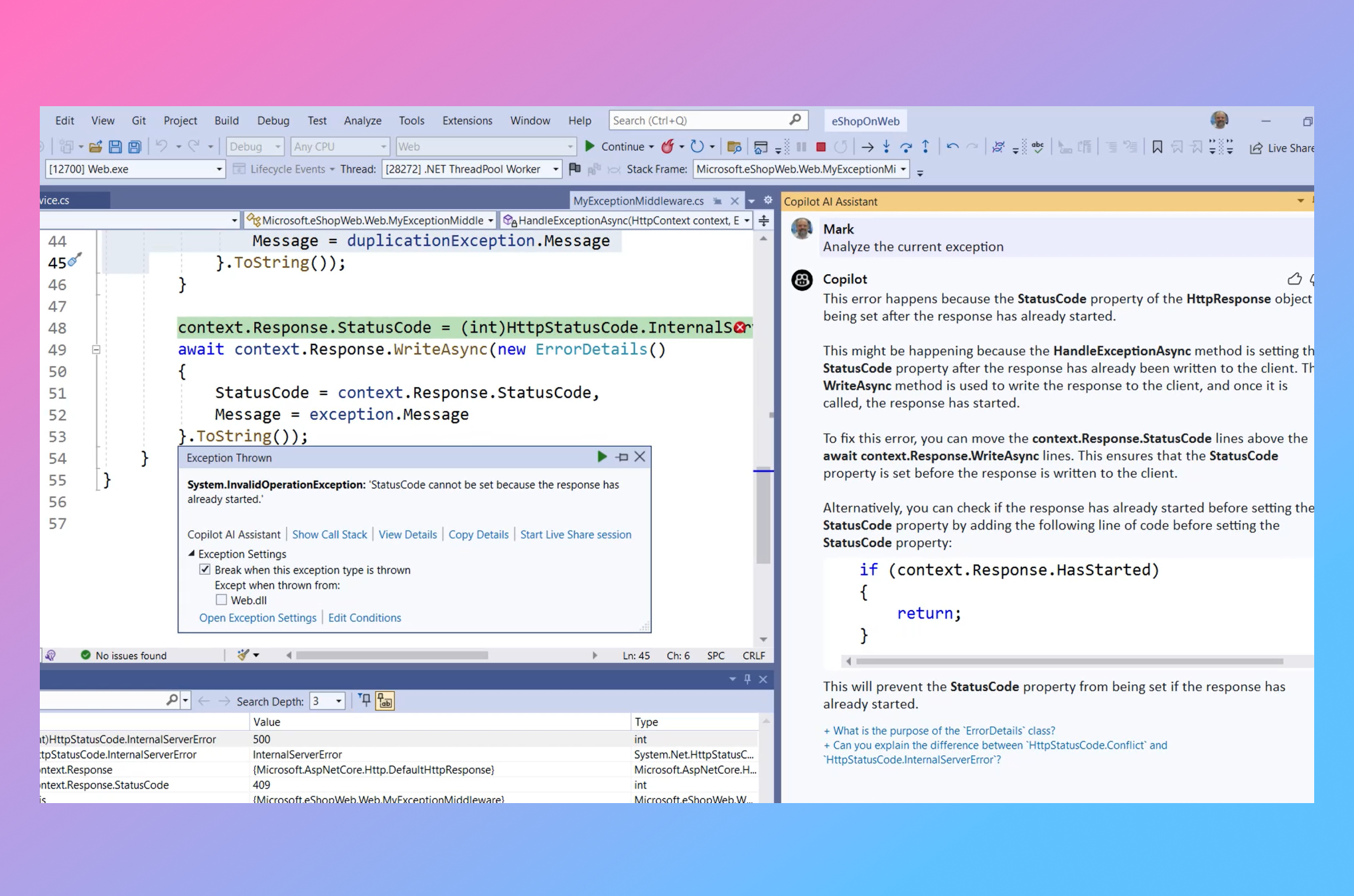Click the red exception error icon on line 48
Screen dimensions: 1354x896
point(739,327)
